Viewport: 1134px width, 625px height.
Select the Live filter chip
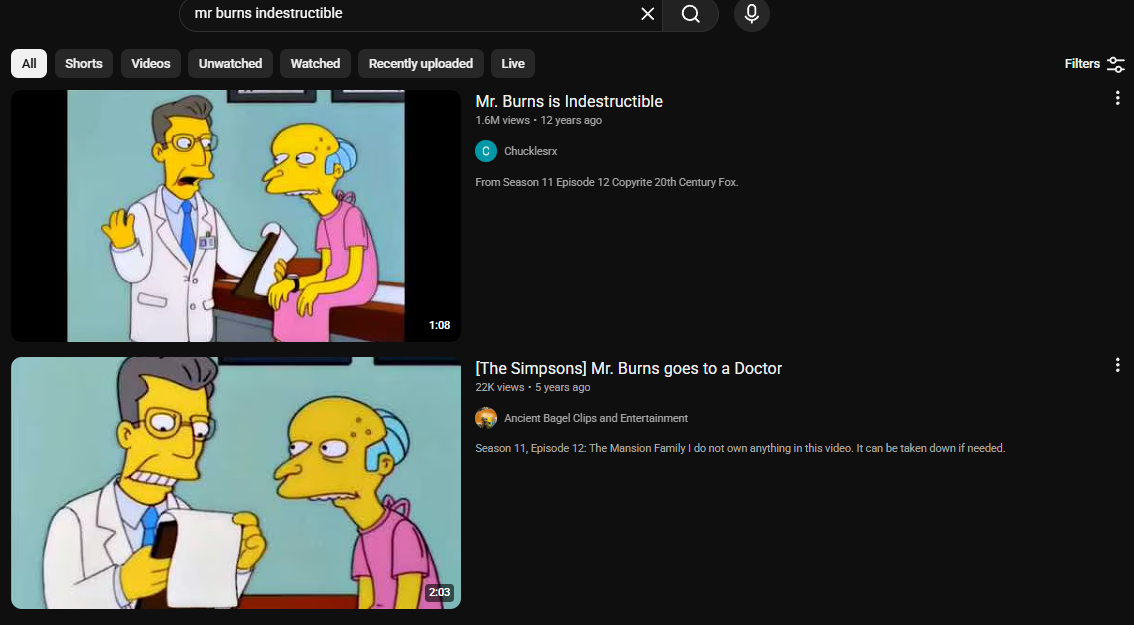pos(513,64)
